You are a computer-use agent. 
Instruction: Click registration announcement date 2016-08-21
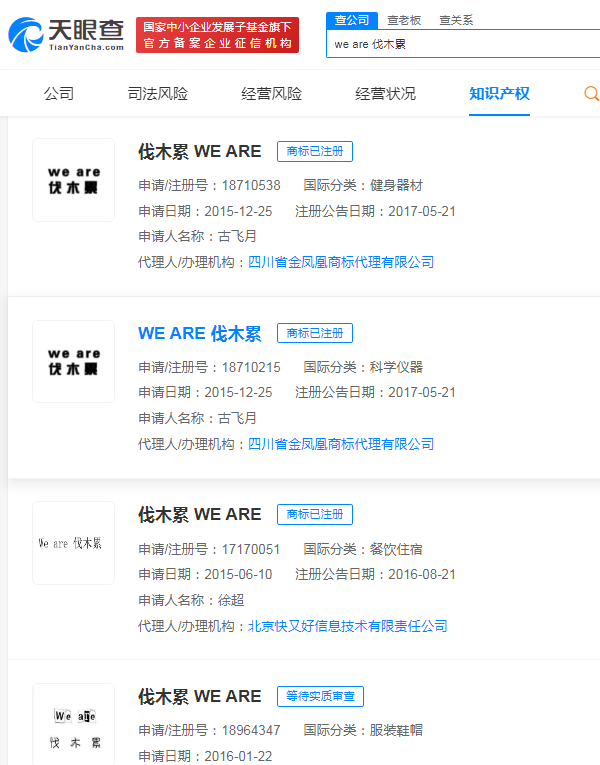[x=422, y=574]
